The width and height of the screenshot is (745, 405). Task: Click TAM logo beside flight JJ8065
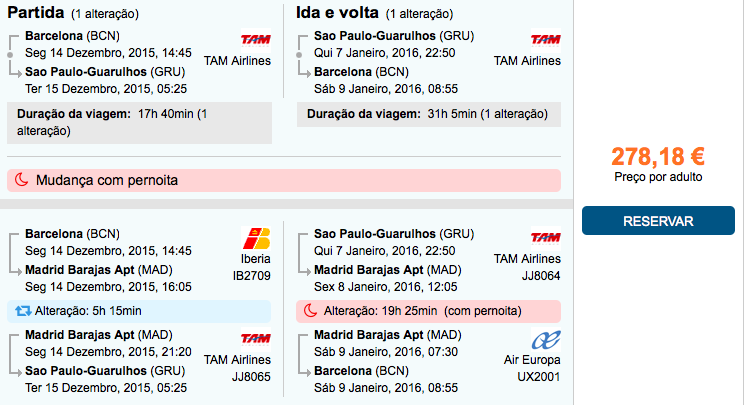coord(256,338)
